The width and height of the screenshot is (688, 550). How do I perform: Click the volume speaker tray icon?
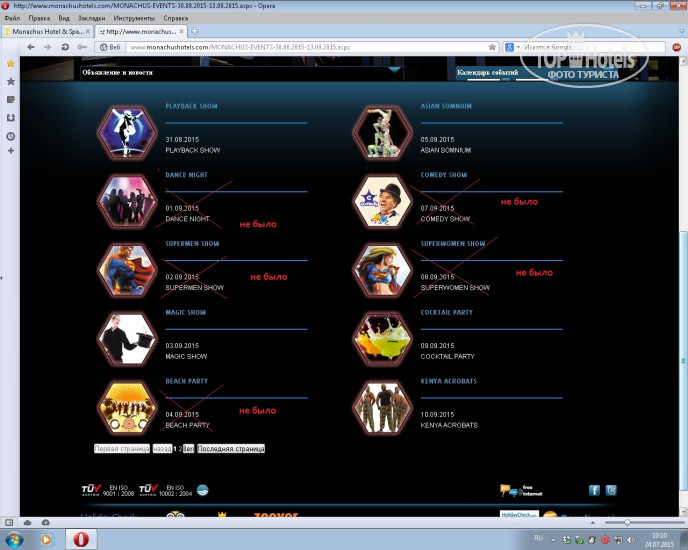coord(631,539)
